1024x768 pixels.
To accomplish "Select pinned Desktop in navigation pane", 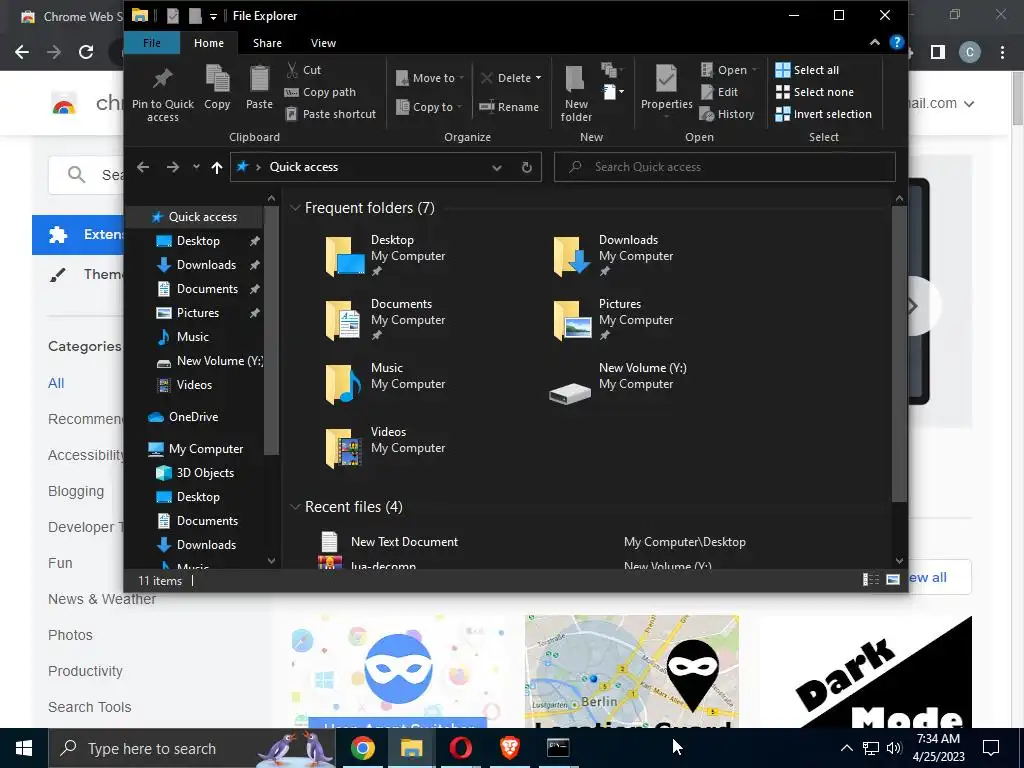I will click(x=198, y=241).
